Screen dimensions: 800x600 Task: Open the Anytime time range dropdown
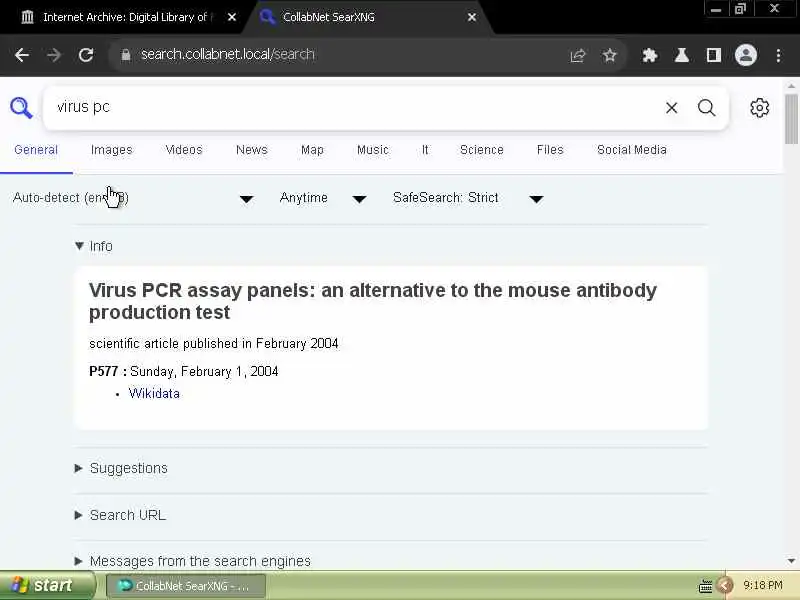(322, 198)
